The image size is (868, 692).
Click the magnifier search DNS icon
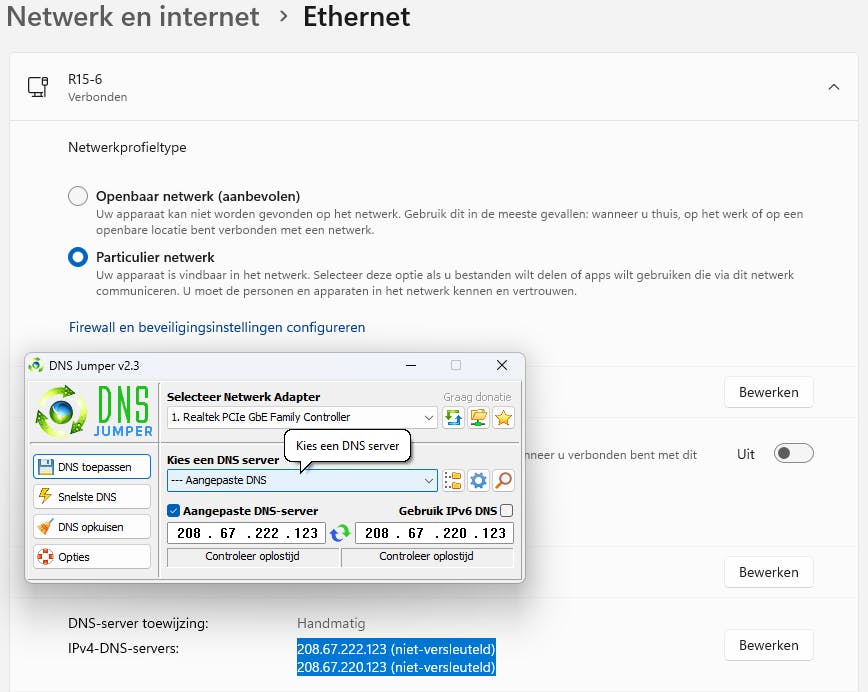click(503, 481)
